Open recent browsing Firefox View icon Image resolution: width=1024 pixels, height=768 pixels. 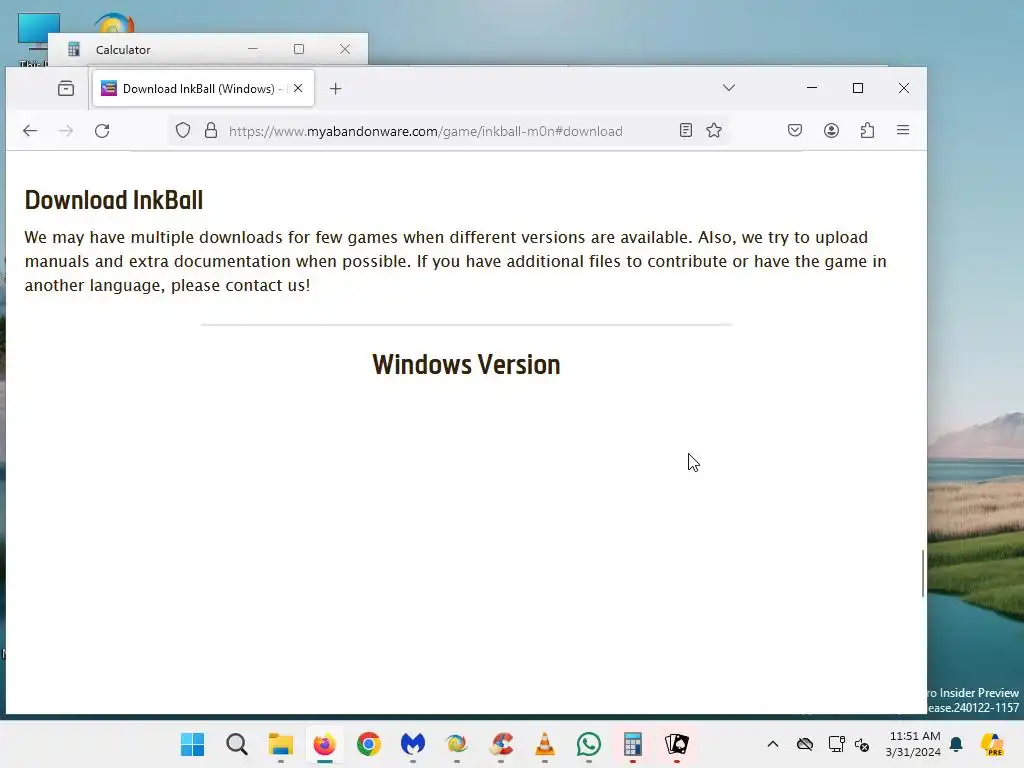(x=66, y=88)
